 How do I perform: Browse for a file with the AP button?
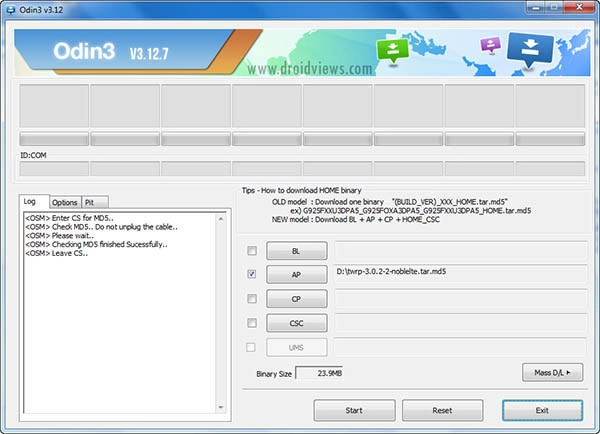[x=297, y=274]
